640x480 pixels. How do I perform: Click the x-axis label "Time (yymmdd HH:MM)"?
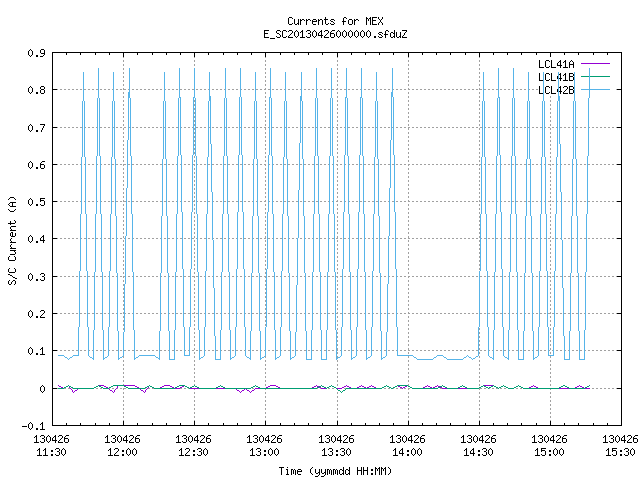point(335,471)
